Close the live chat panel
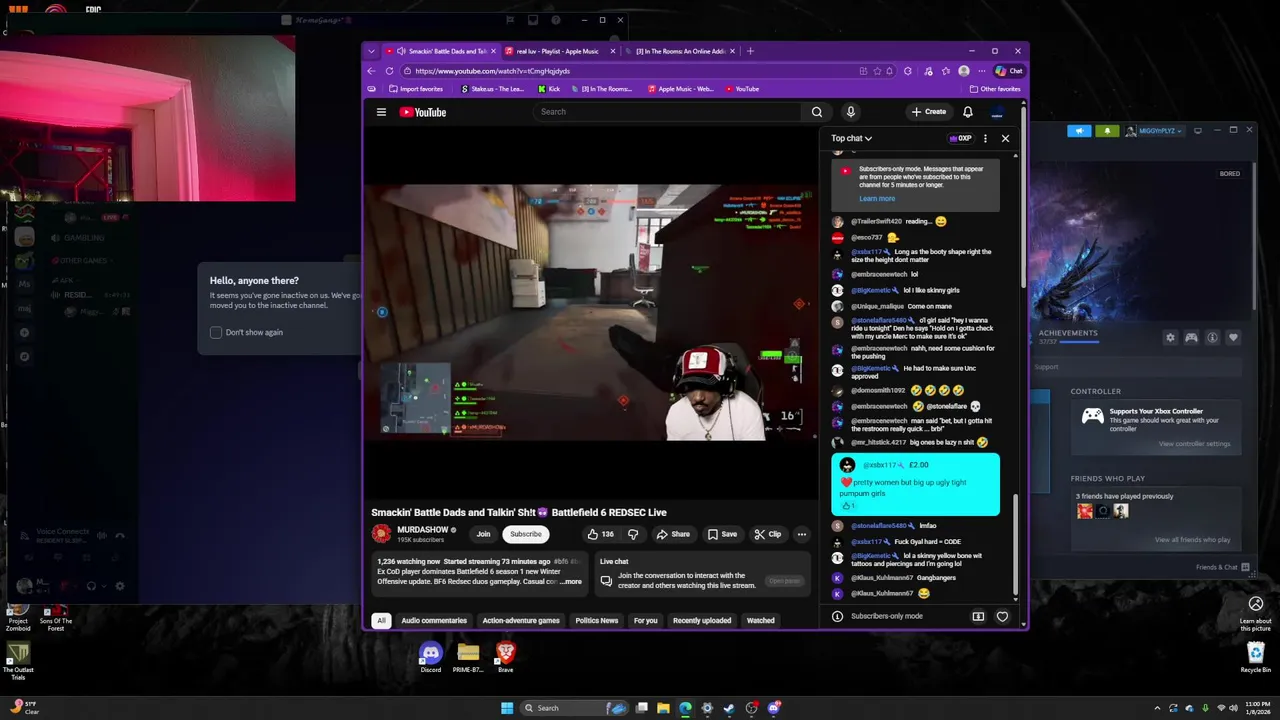Screen dimensions: 1280x720 click(1005, 138)
